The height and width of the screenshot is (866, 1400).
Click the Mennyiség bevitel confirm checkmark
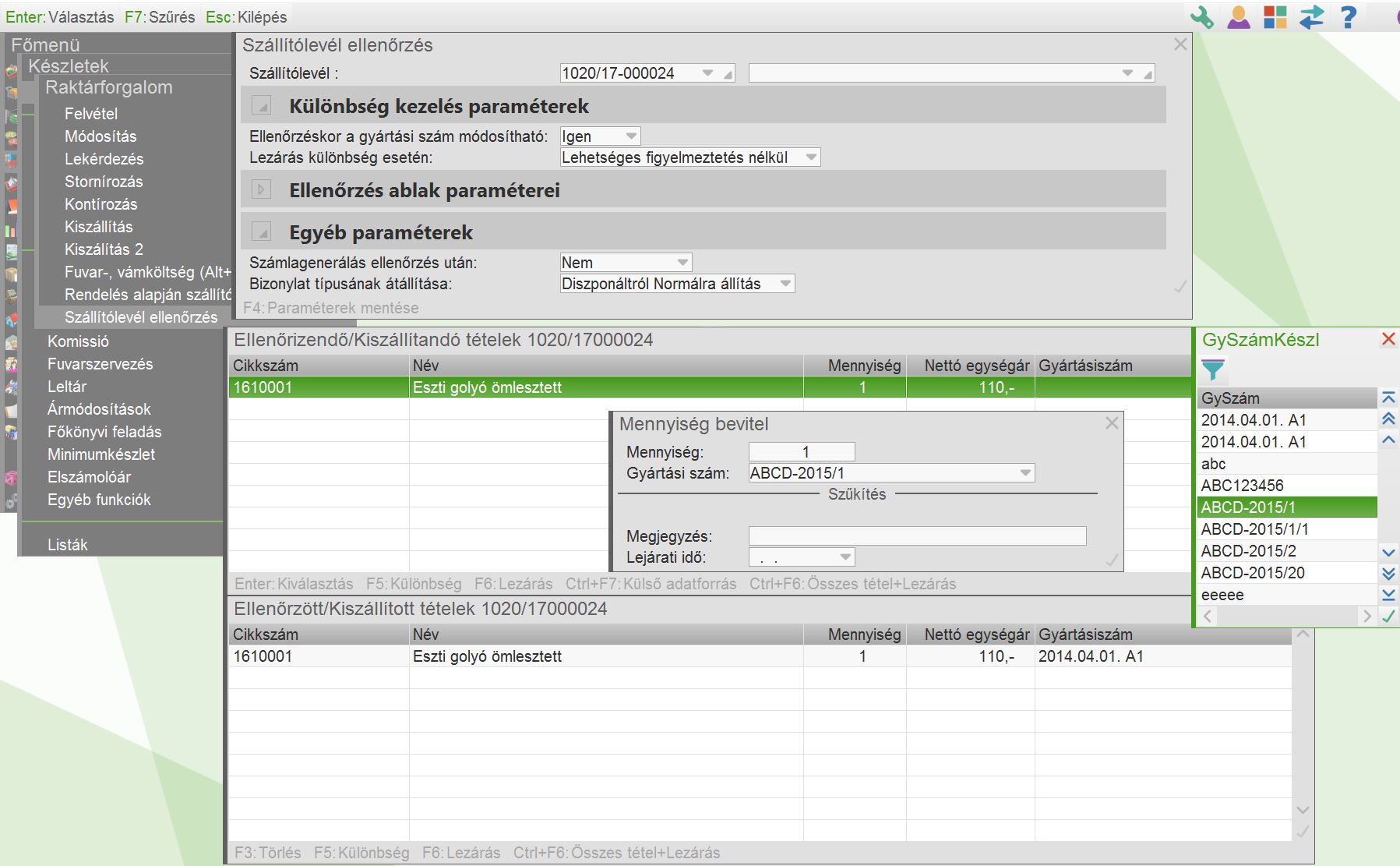(x=1112, y=560)
